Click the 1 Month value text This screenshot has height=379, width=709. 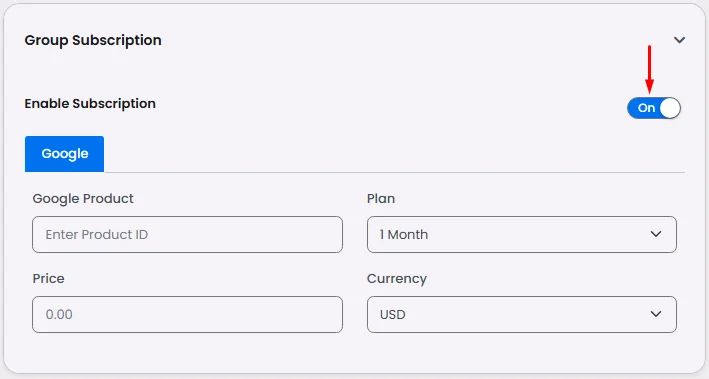pos(404,234)
